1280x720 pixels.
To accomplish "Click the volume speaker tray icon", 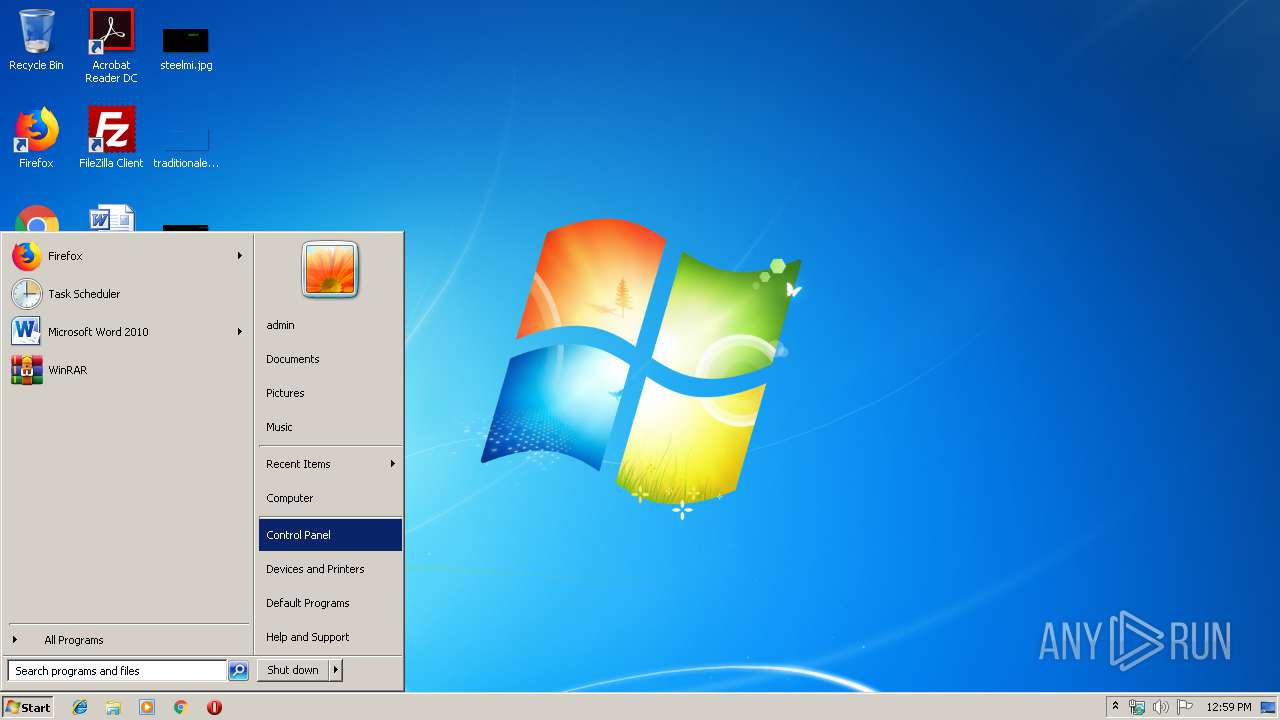I will [x=1160, y=707].
